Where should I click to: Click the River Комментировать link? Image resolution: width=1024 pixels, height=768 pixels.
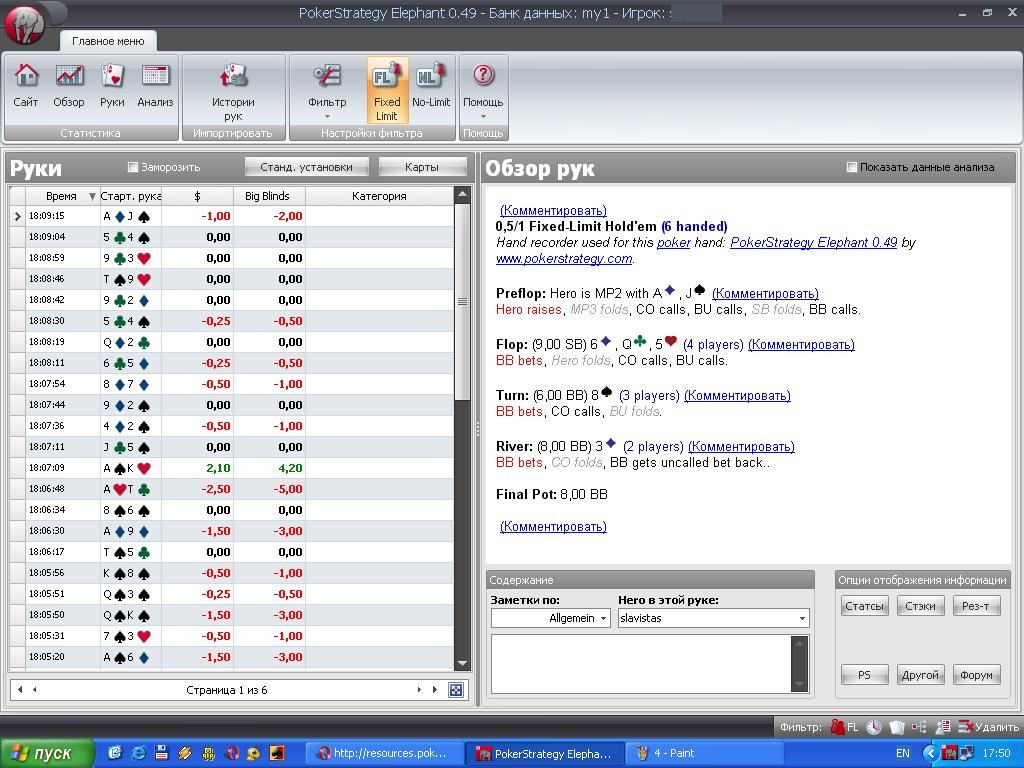741,447
